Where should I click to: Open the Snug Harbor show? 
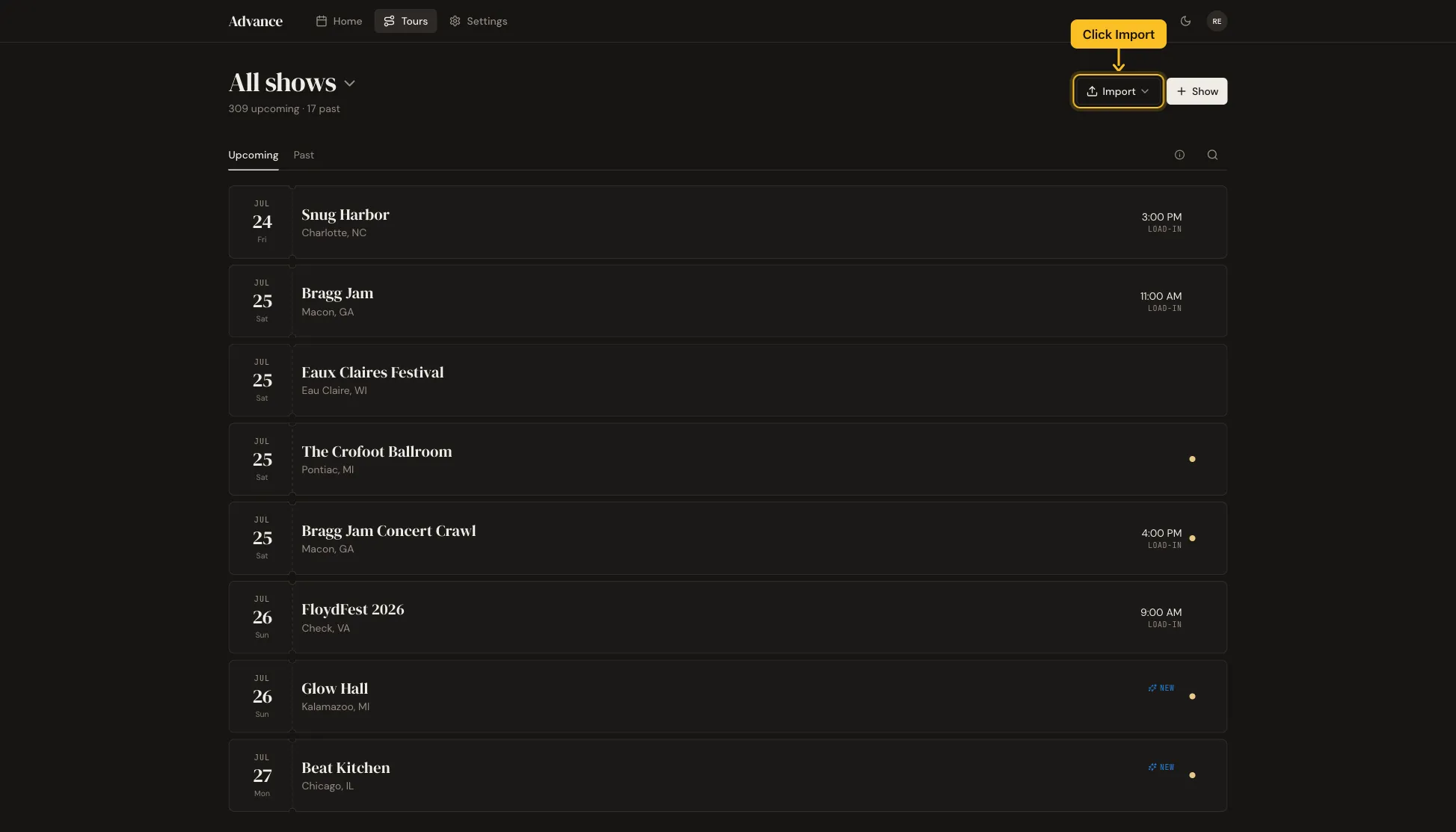pyautogui.click(x=728, y=222)
